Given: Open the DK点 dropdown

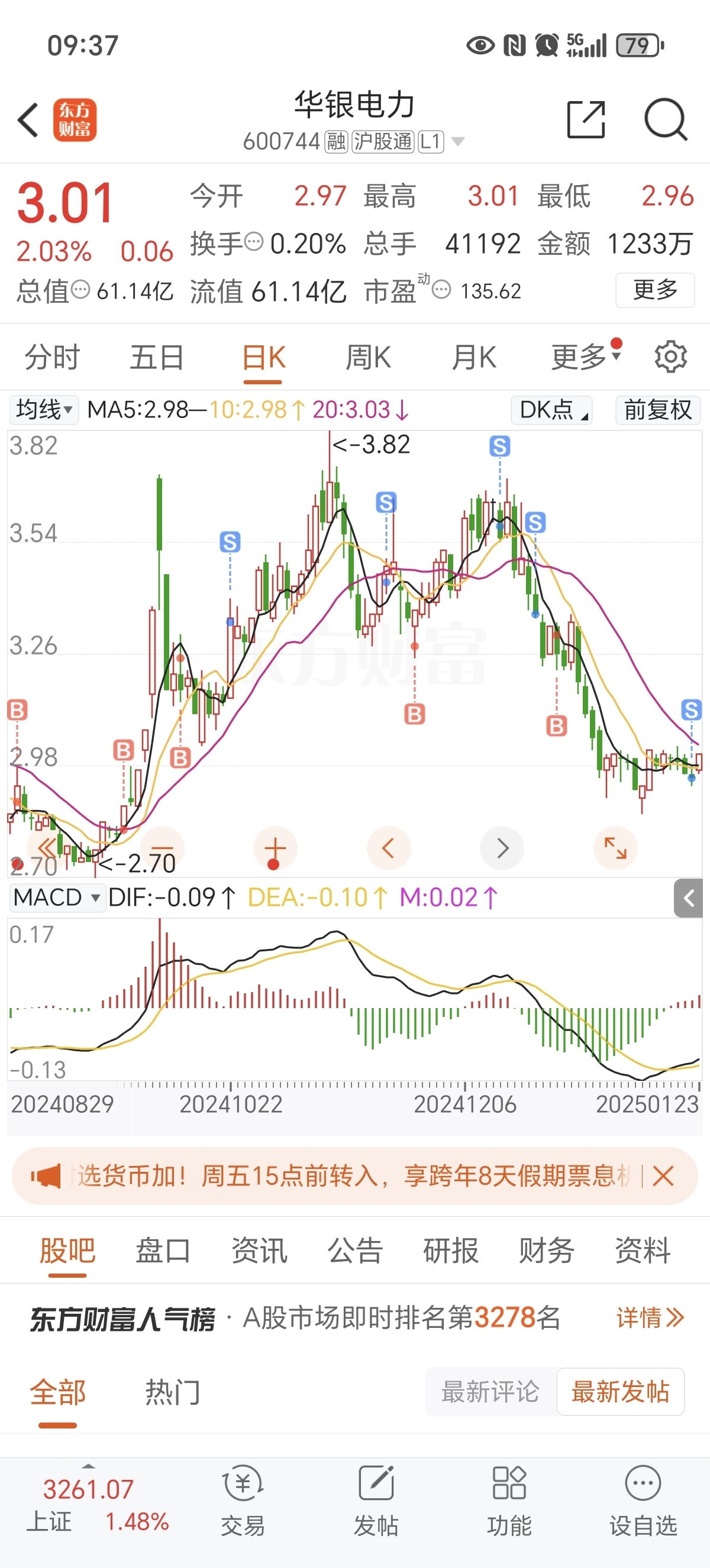Looking at the screenshot, I should 551,410.
